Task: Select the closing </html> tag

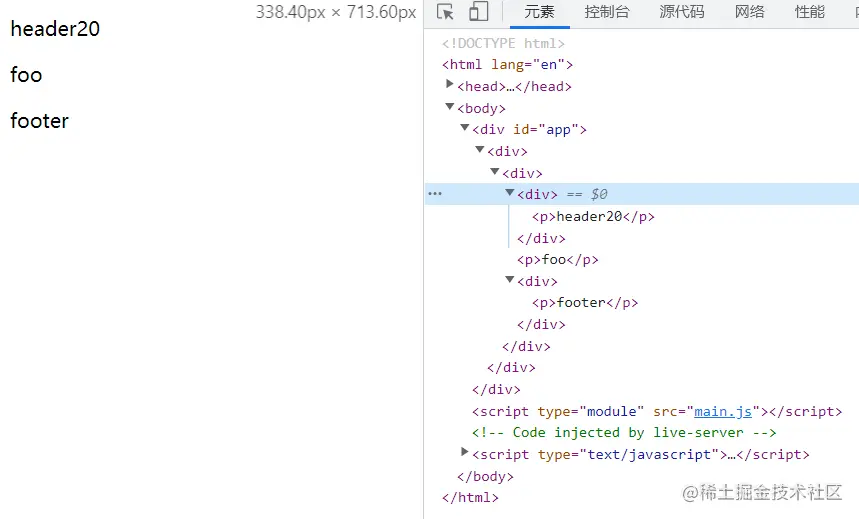Action: pos(470,498)
